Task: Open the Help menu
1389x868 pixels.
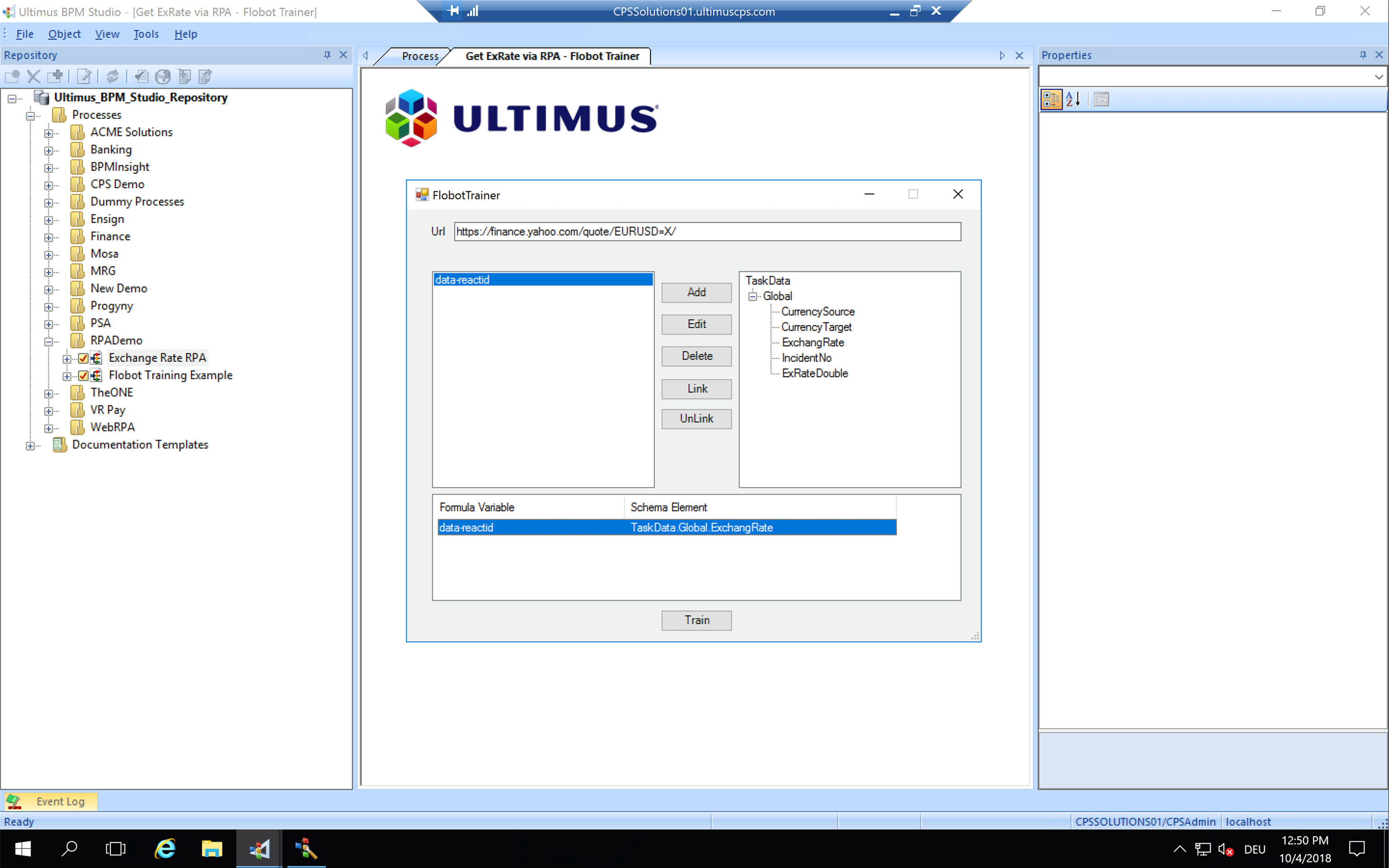Action: tap(185, 34)
